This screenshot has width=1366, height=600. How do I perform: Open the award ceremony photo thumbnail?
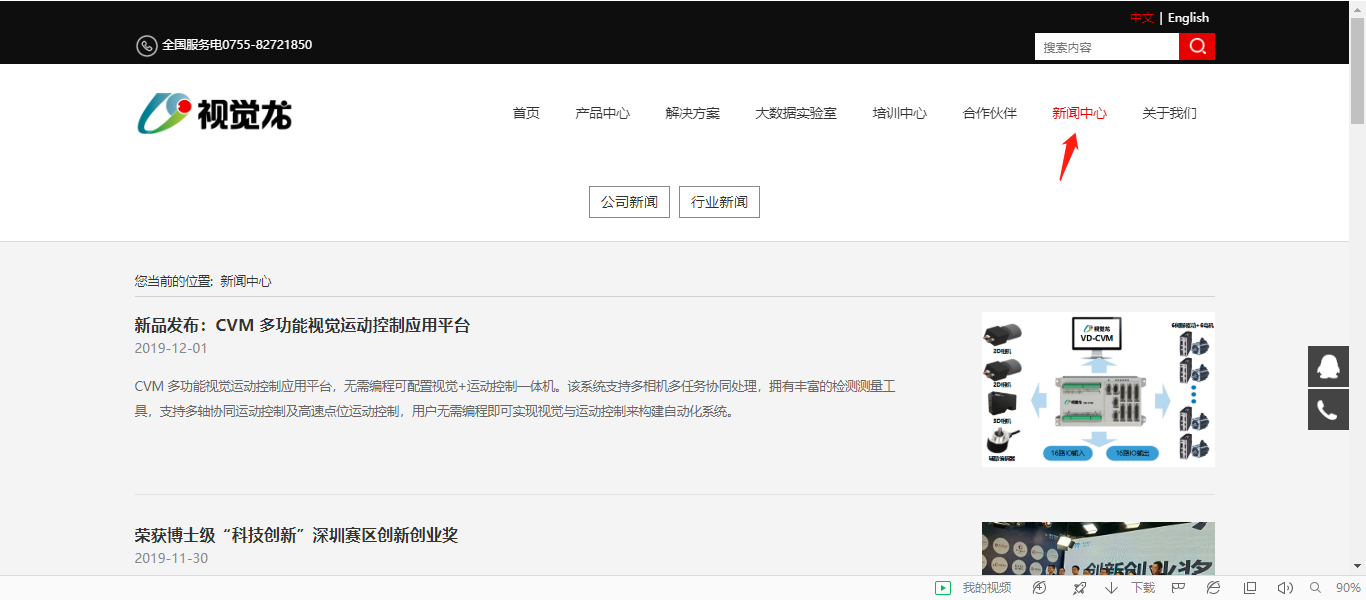(1098, 548)
